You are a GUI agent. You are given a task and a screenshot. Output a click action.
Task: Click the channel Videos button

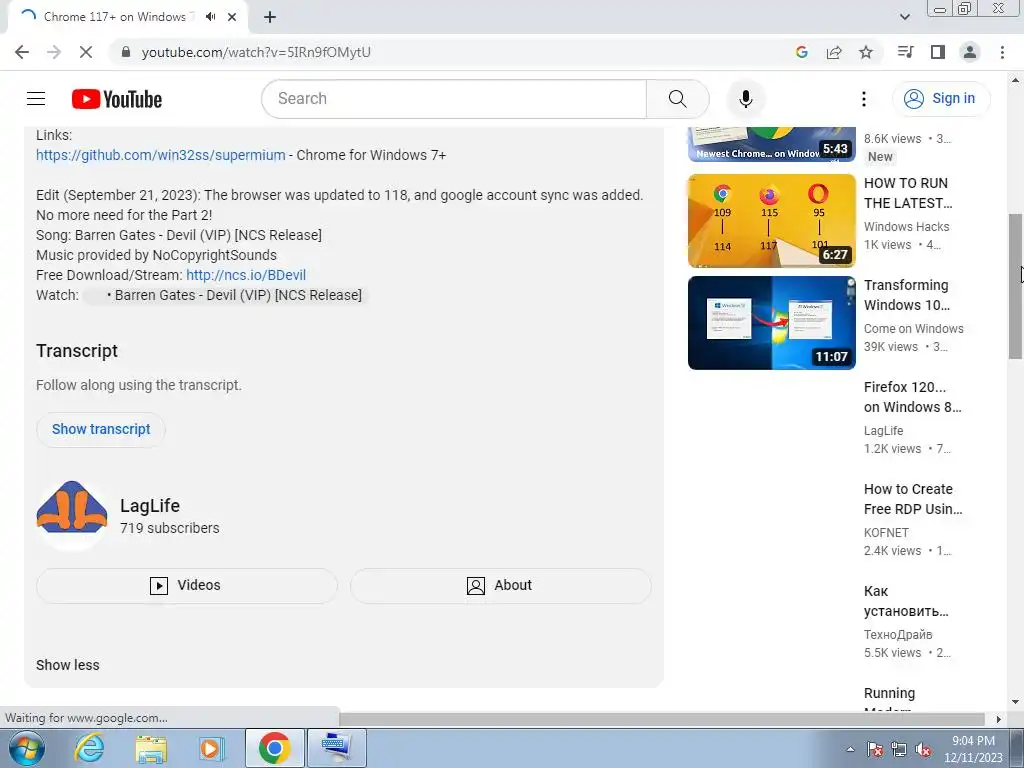click(187, 585)
